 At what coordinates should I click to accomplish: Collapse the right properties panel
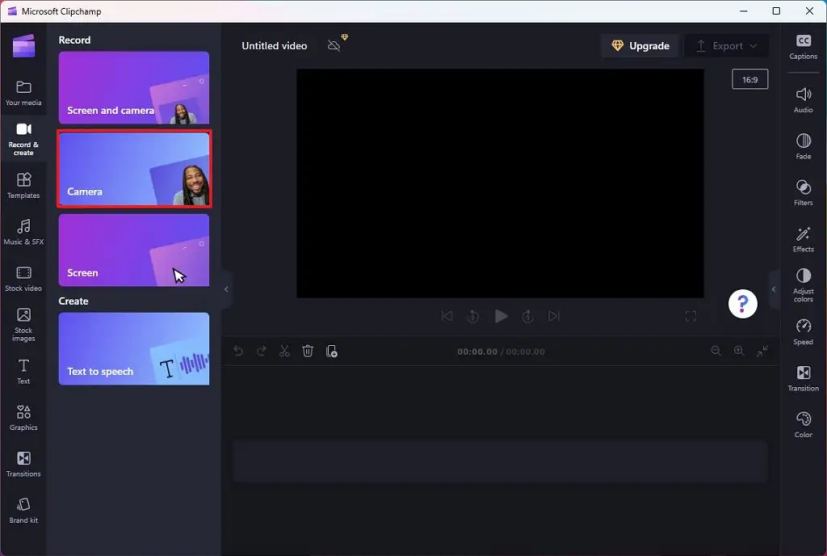coord(774,289)
